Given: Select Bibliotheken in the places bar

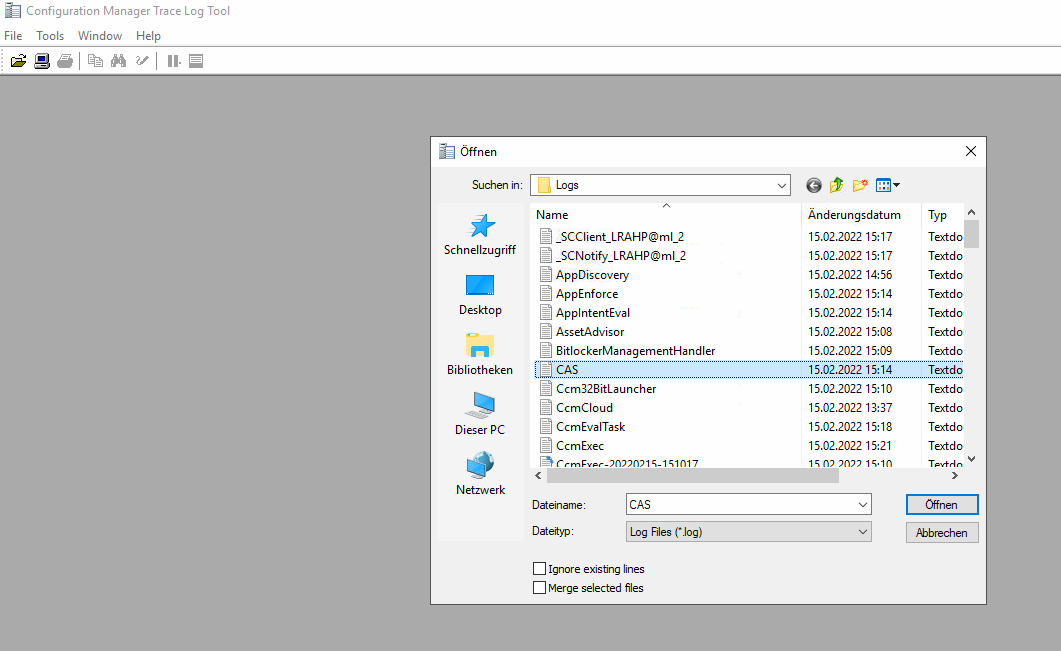Looking at the screenshot, I should (x=480, y=355).
